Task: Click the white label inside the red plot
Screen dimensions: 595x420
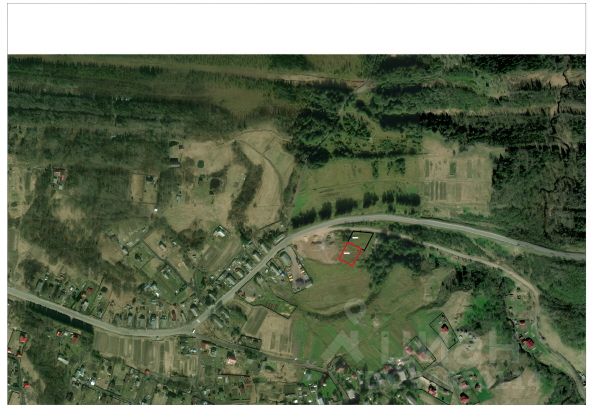Action: tap(346, 253)
